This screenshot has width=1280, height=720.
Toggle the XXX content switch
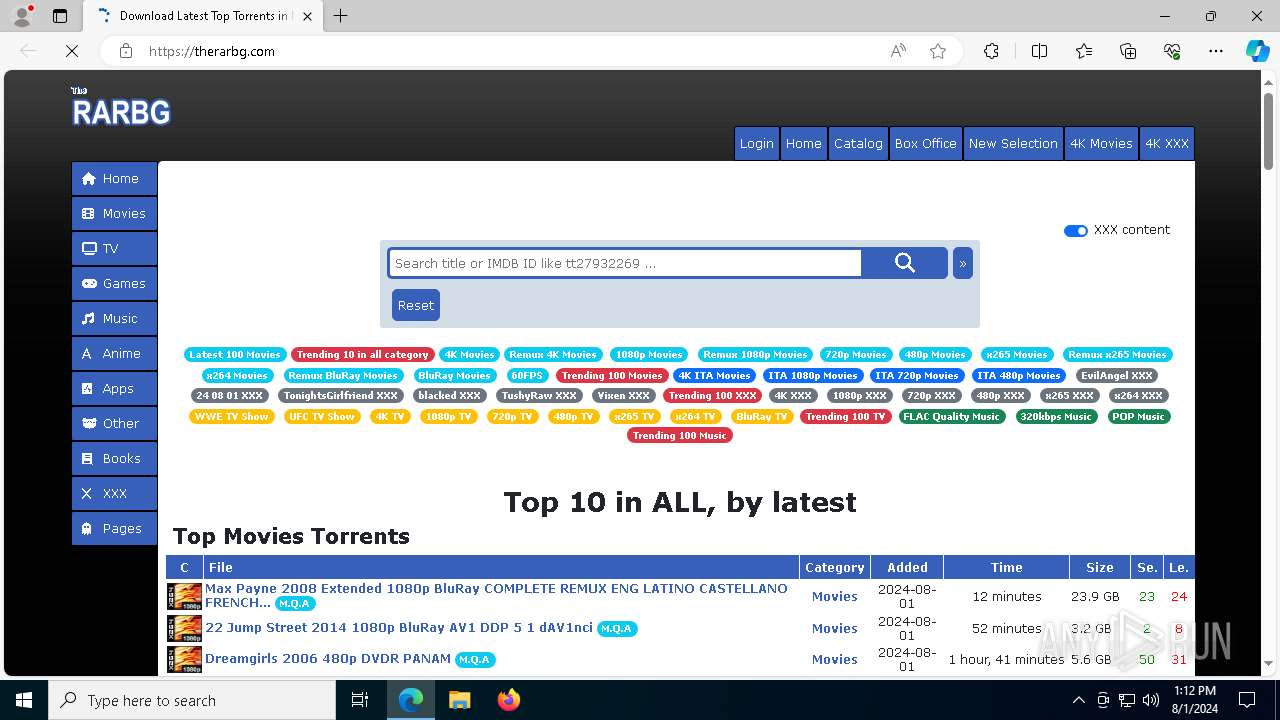(x=1076, y=230)
